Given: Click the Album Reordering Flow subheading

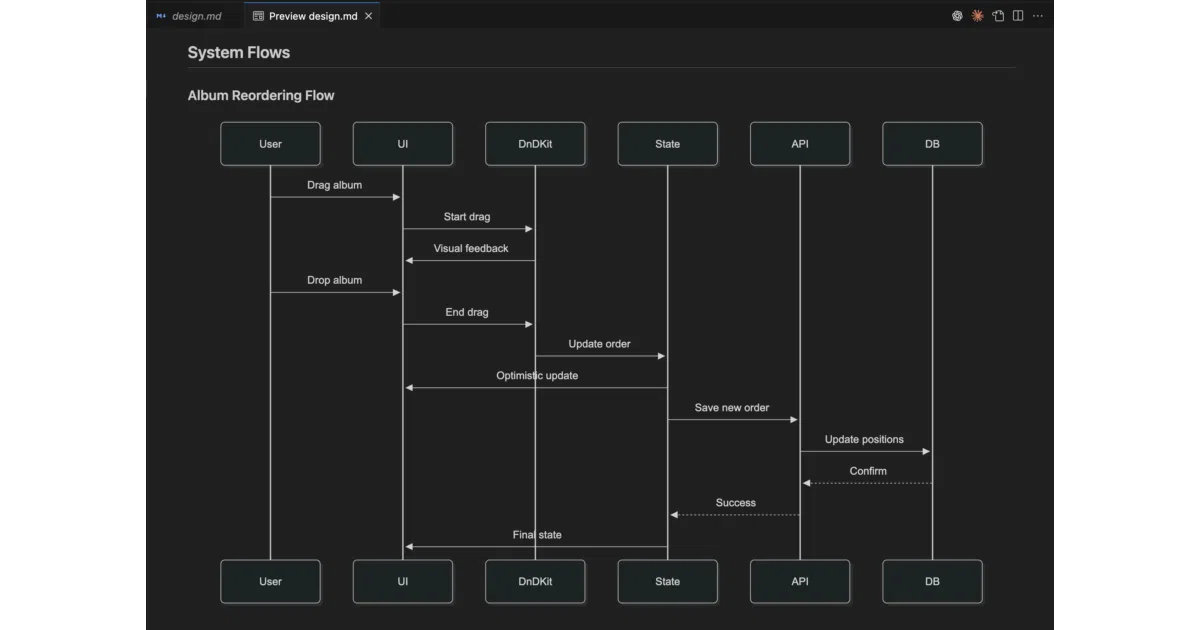Looking at the screenshot, I should 261,96.
